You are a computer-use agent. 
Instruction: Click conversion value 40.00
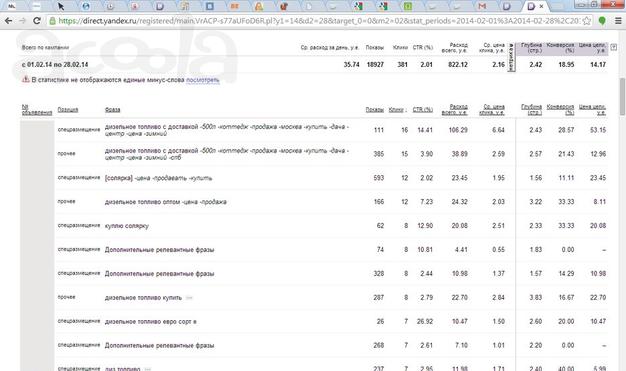click(x=566, y=369)
